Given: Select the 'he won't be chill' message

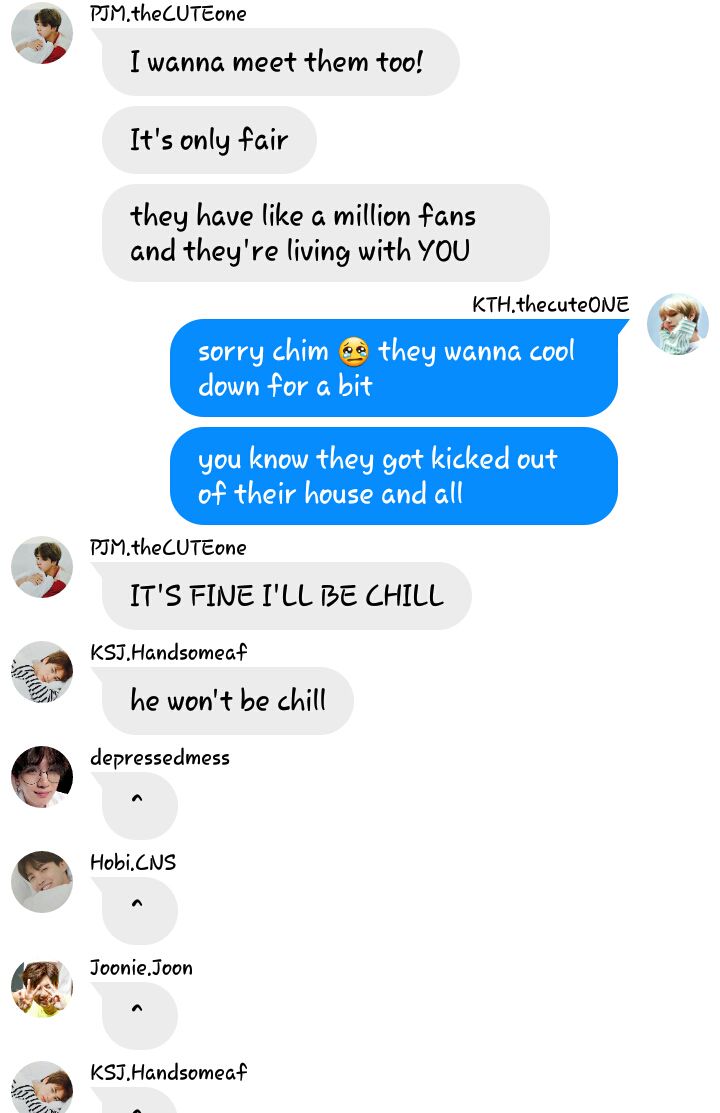Looking at the screenshot, I should tap(227, 701).
